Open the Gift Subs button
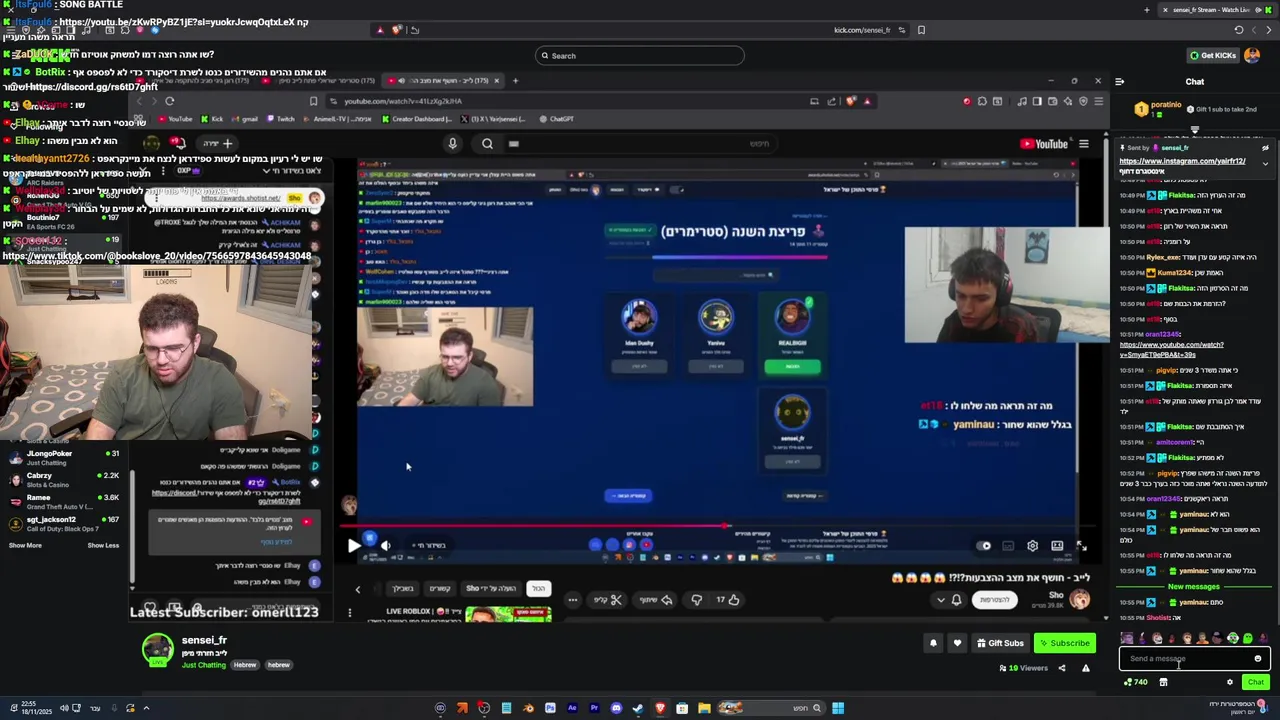 pos(1000,643)
